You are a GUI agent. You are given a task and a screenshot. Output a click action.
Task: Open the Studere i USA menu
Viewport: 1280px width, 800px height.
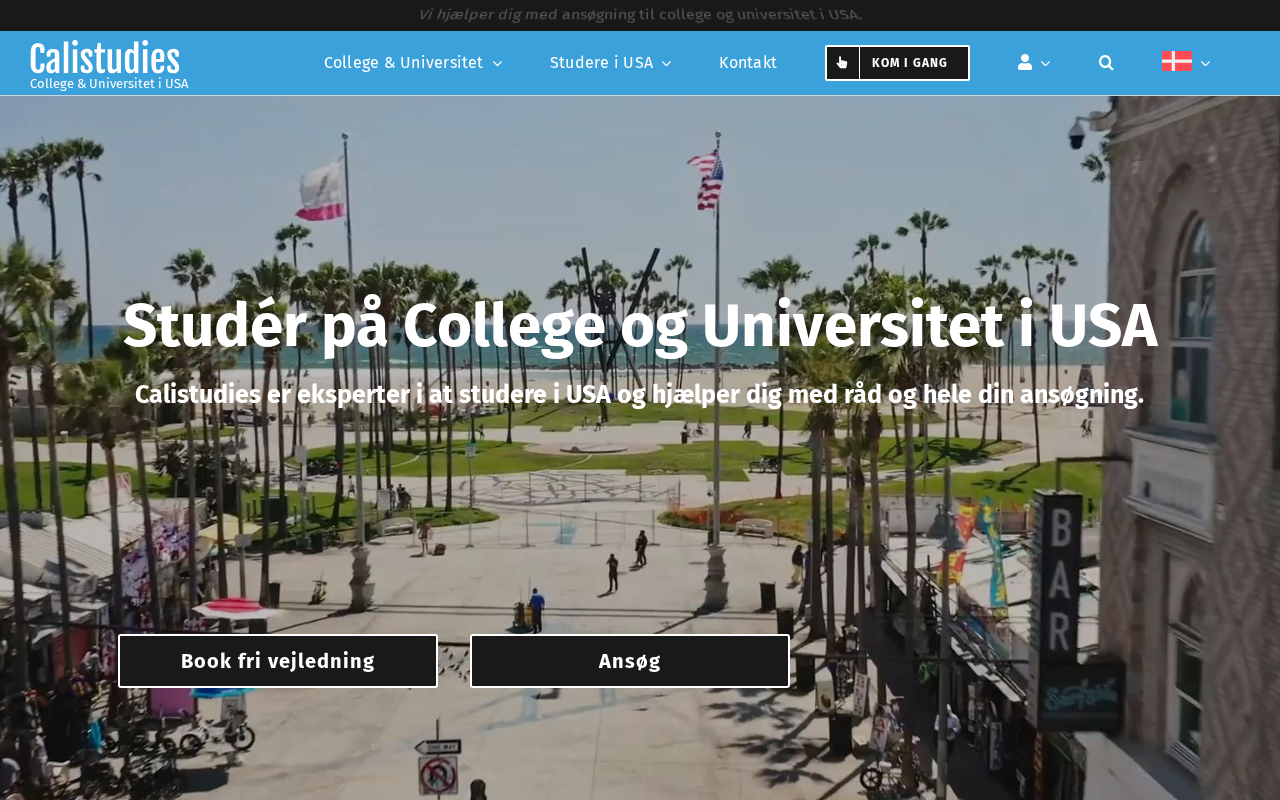click(x=601, y=63)
